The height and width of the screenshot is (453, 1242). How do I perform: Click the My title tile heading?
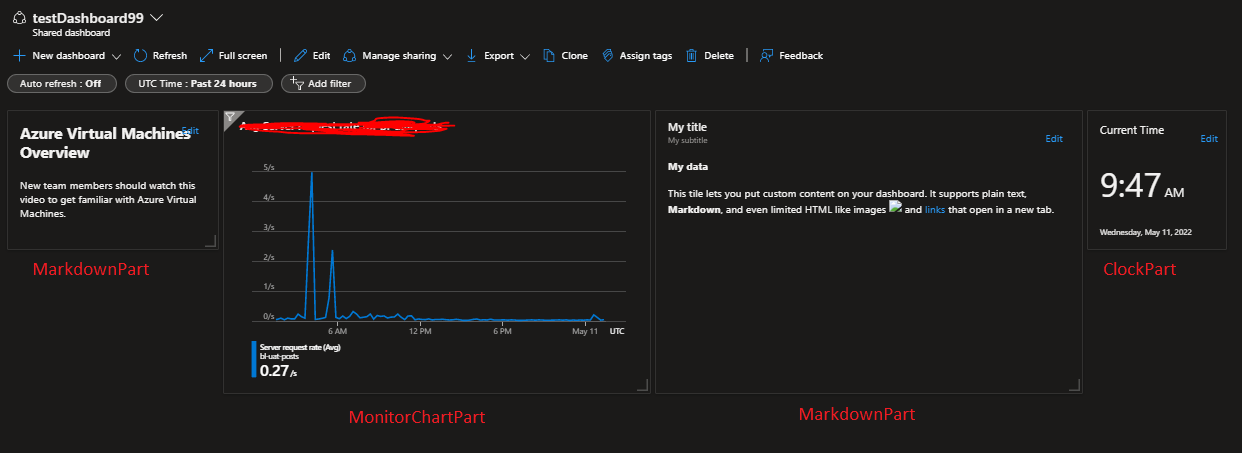(x=687, y=128)
